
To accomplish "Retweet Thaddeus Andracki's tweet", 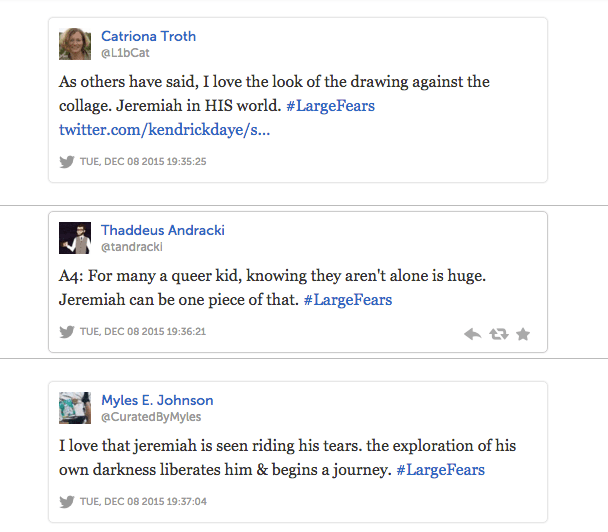I will (x=498, y=334).
